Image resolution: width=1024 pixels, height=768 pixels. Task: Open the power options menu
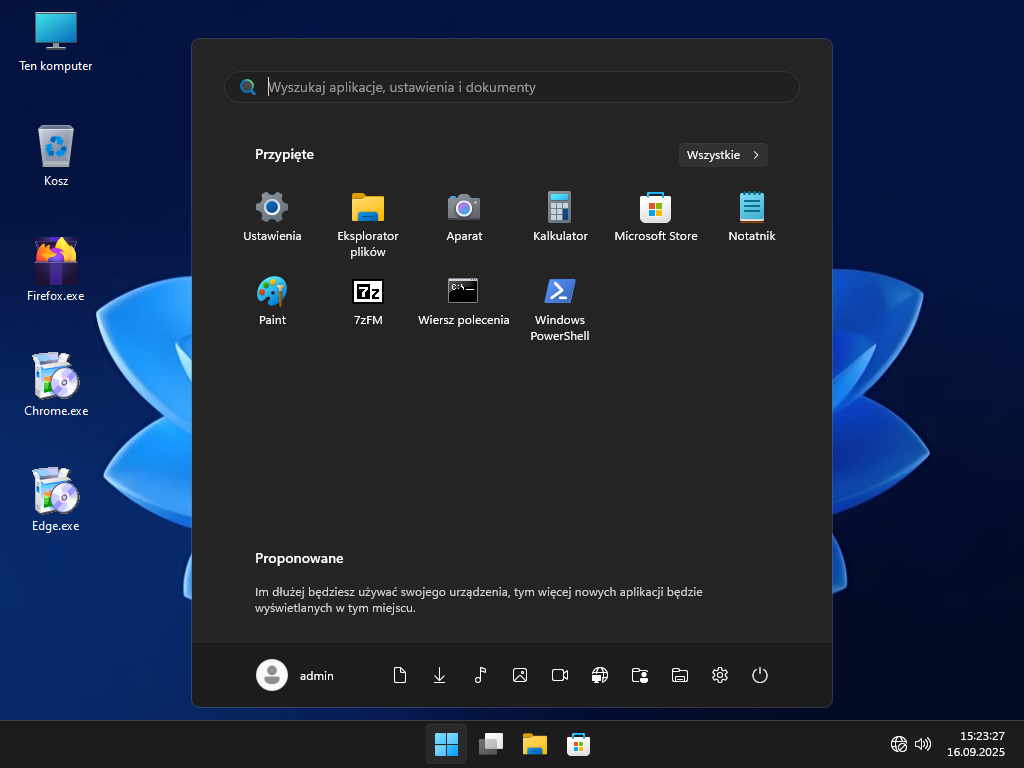[760, 675]
